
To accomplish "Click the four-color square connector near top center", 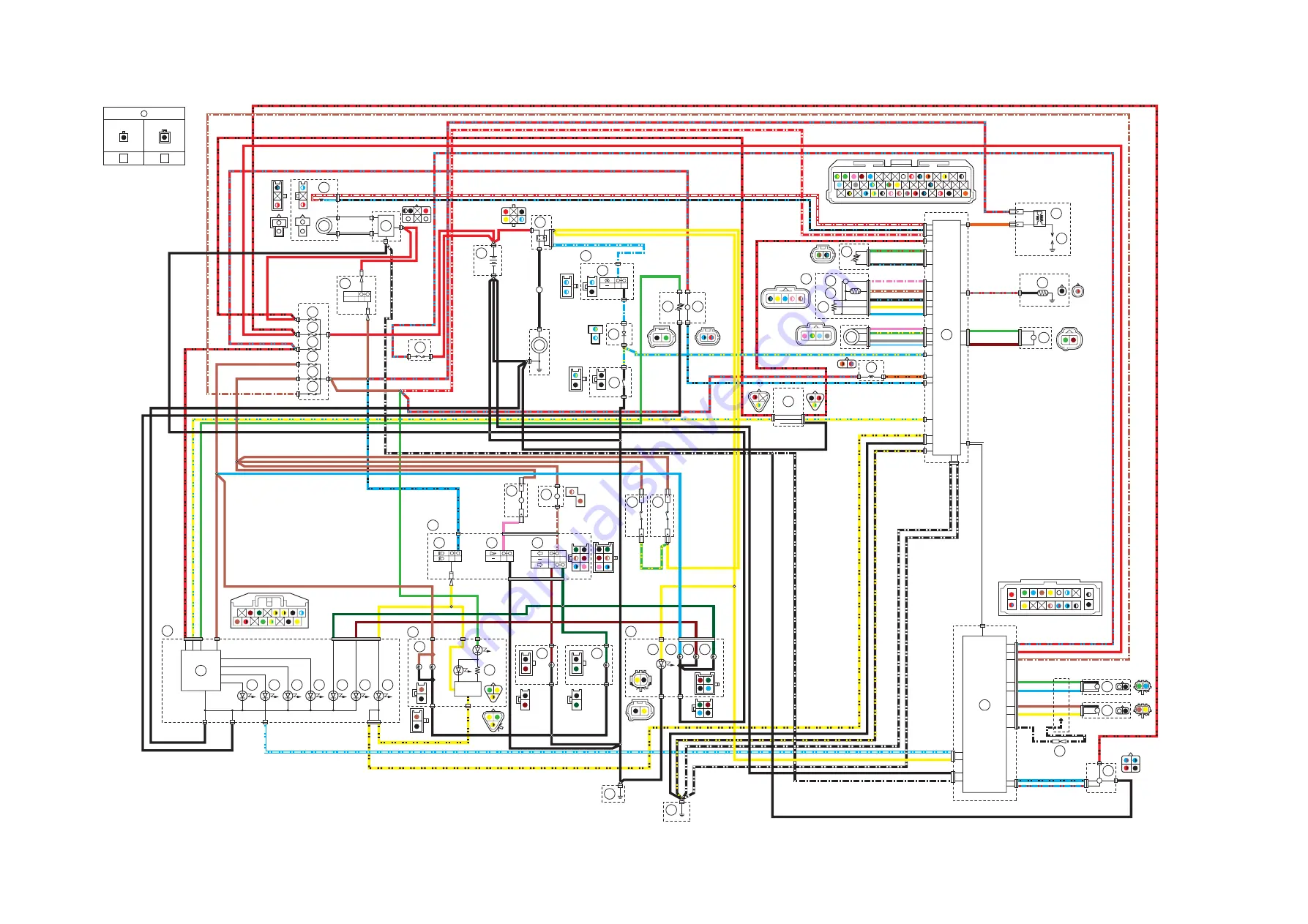I will click(x=514, y=215).
